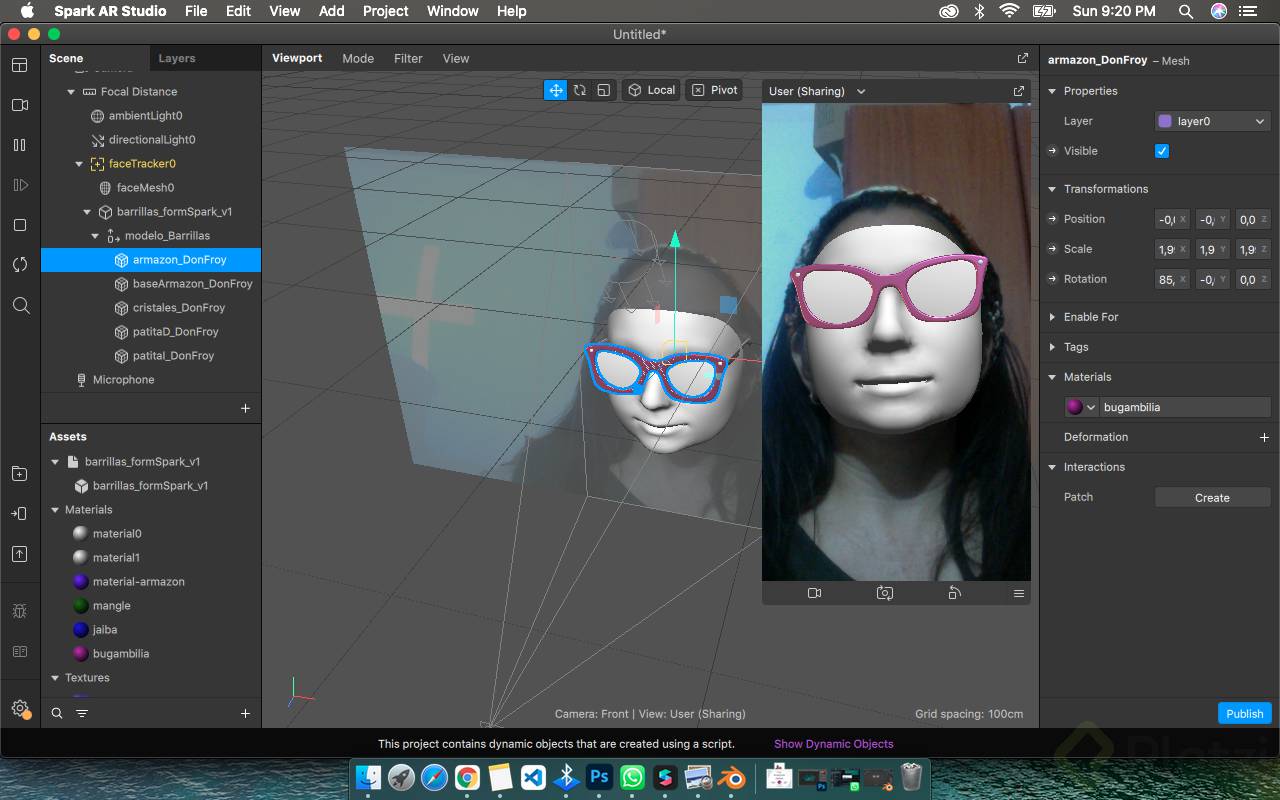Open Blender from the Dock

732,777
